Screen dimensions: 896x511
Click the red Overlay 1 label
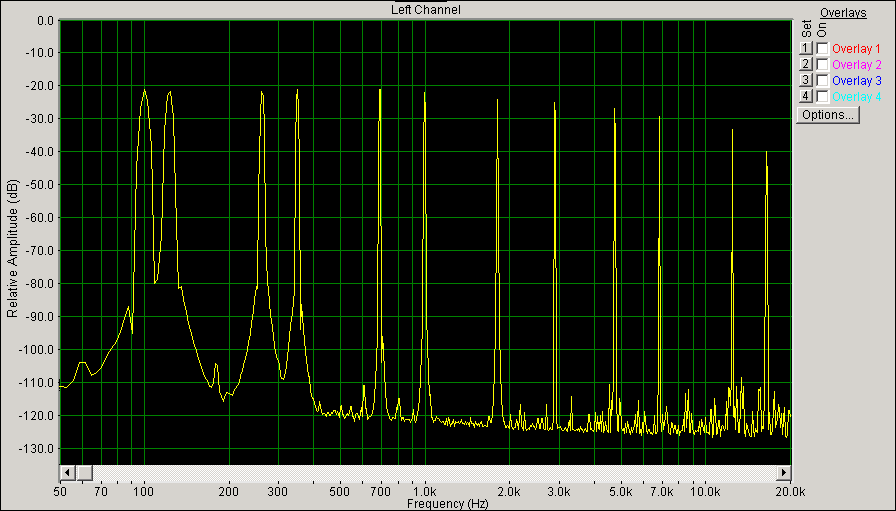click(856, 49)
